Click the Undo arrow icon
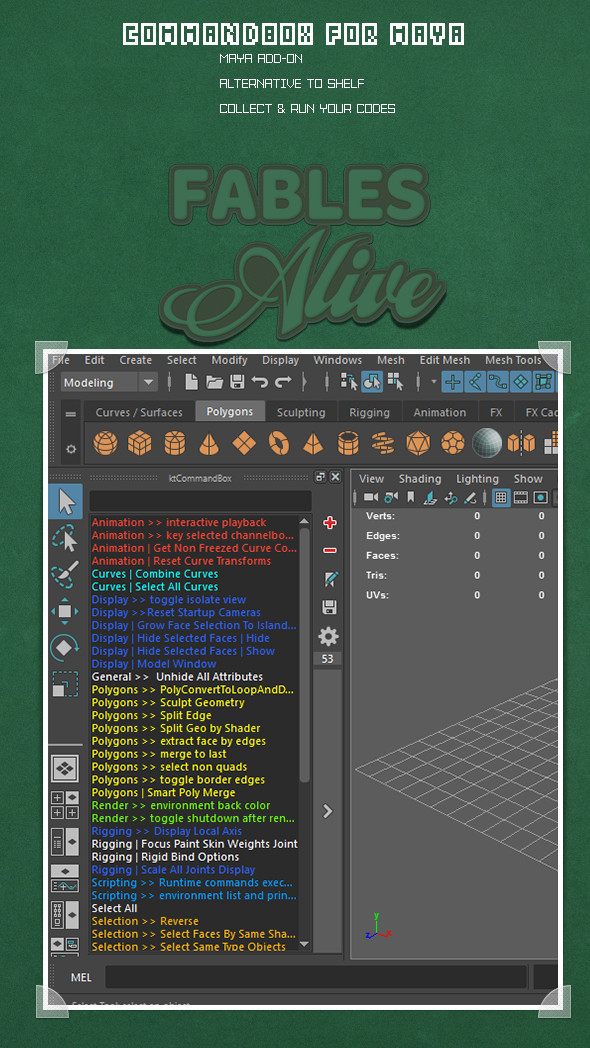590x1048 pixels. [260, 382]
